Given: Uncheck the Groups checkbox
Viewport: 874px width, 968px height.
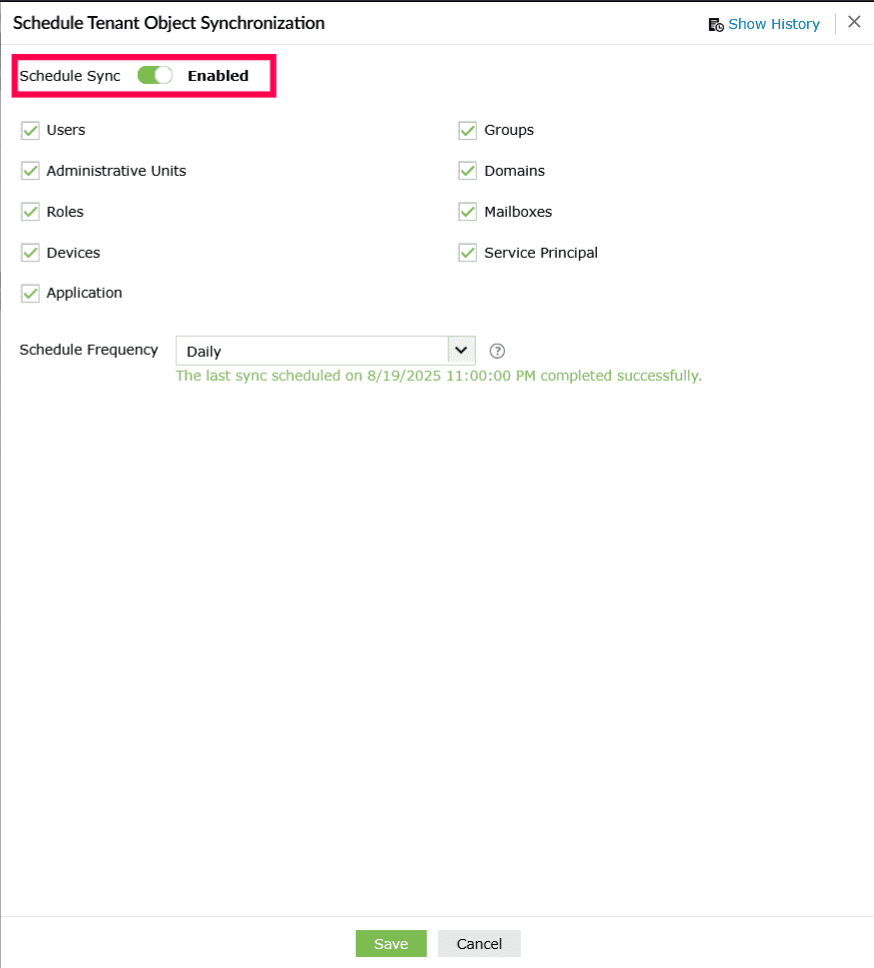Looking at the screenshot, I should 467,131.
